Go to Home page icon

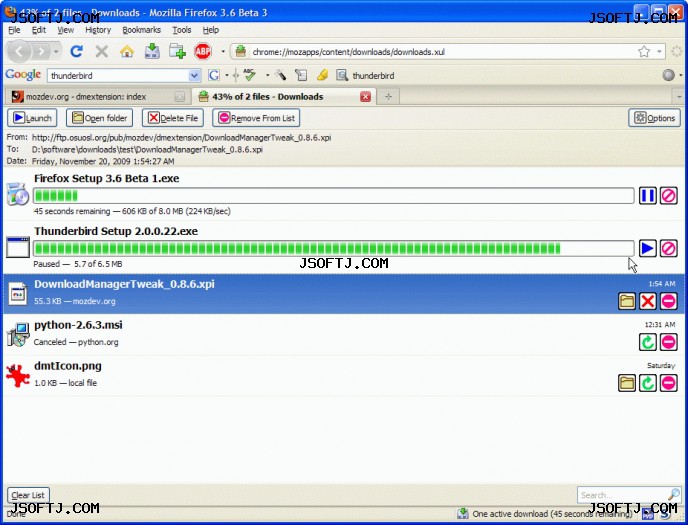(x=127, y=52)
